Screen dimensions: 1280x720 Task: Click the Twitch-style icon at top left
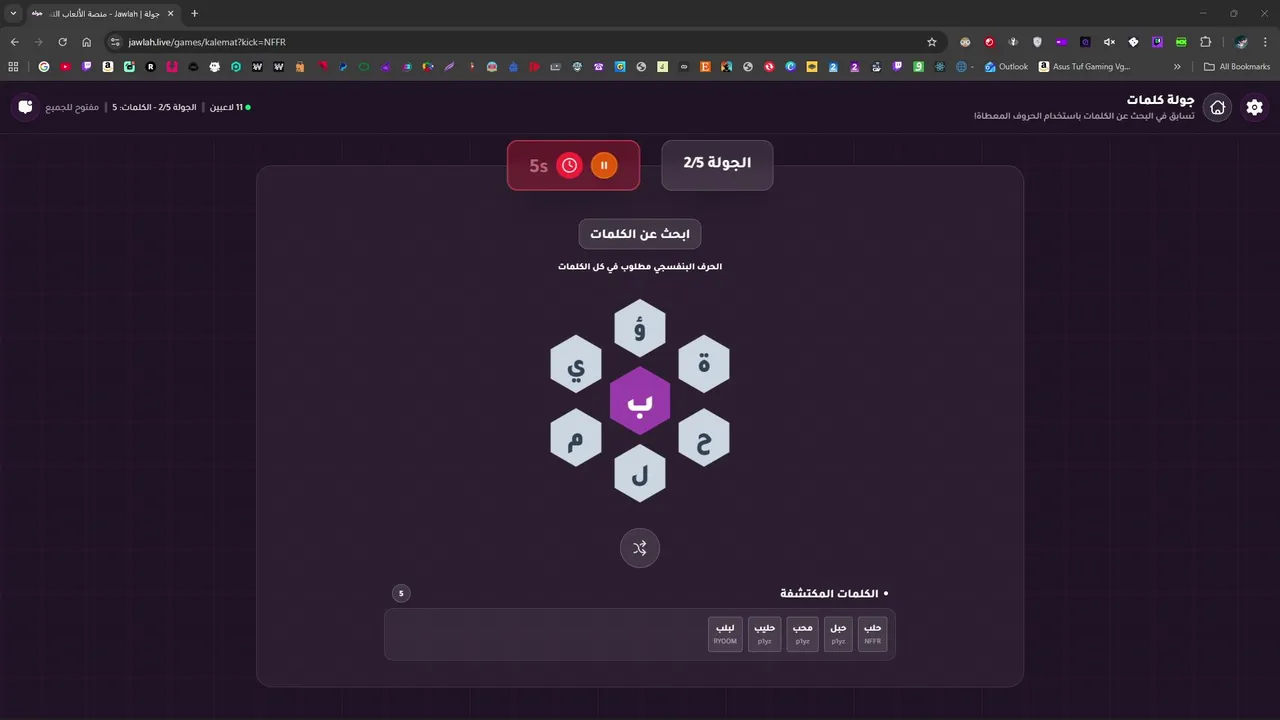25,107
